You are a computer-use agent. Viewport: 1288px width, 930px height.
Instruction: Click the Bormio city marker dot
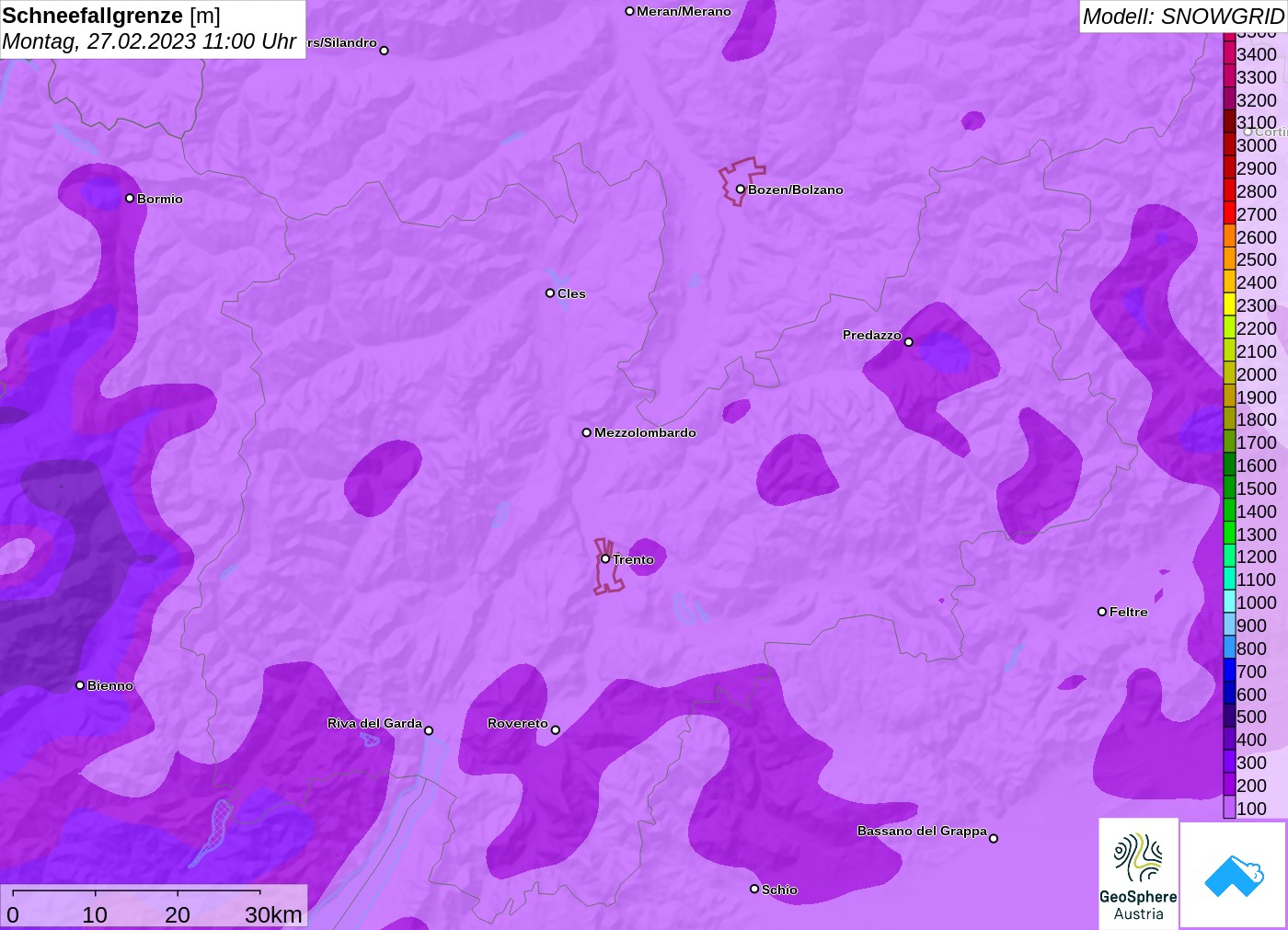click(x=130, y=198)
